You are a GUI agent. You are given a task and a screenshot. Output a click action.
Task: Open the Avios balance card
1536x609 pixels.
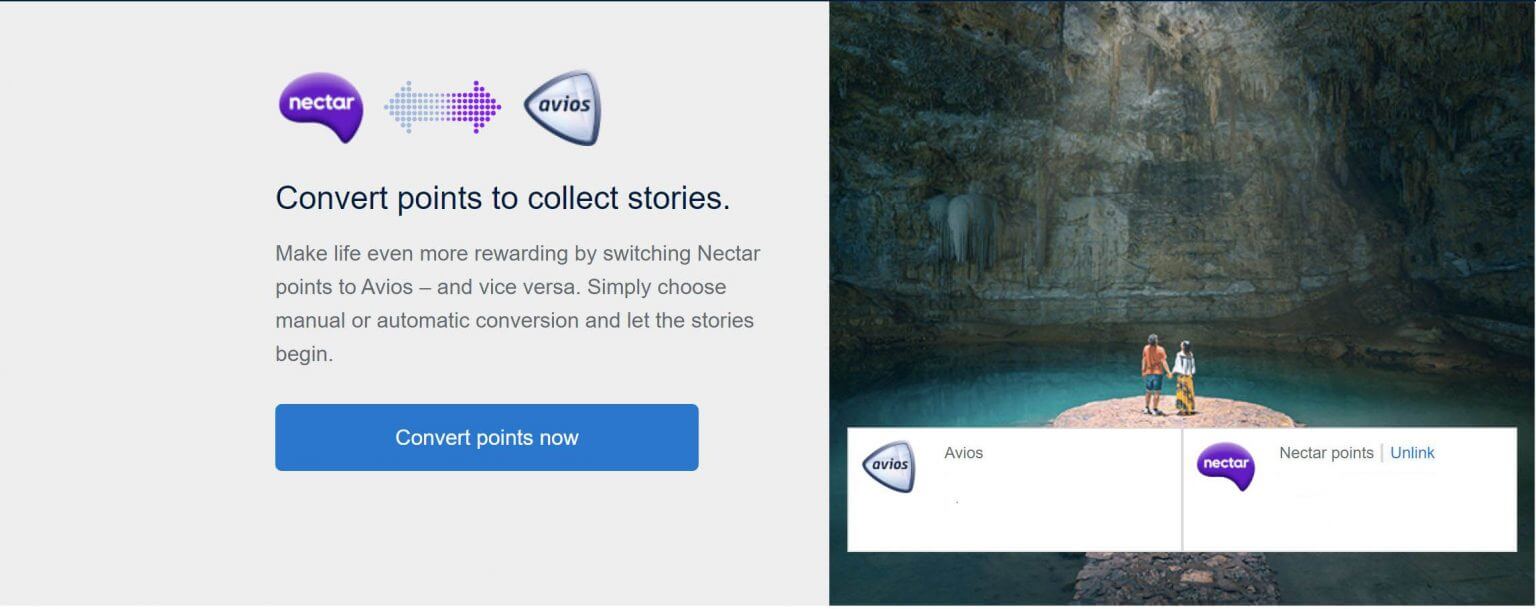1010,488
